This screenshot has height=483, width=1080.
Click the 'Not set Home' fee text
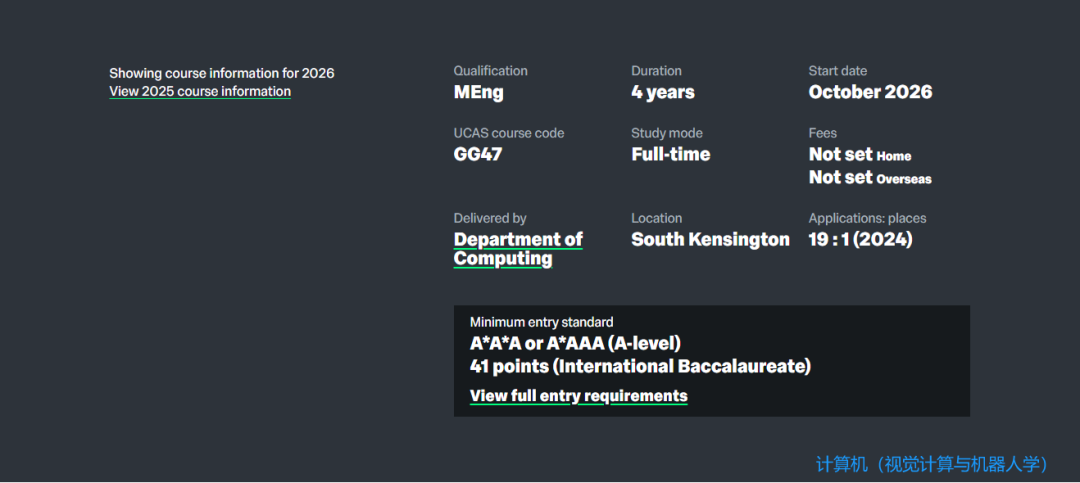point(859,155)
